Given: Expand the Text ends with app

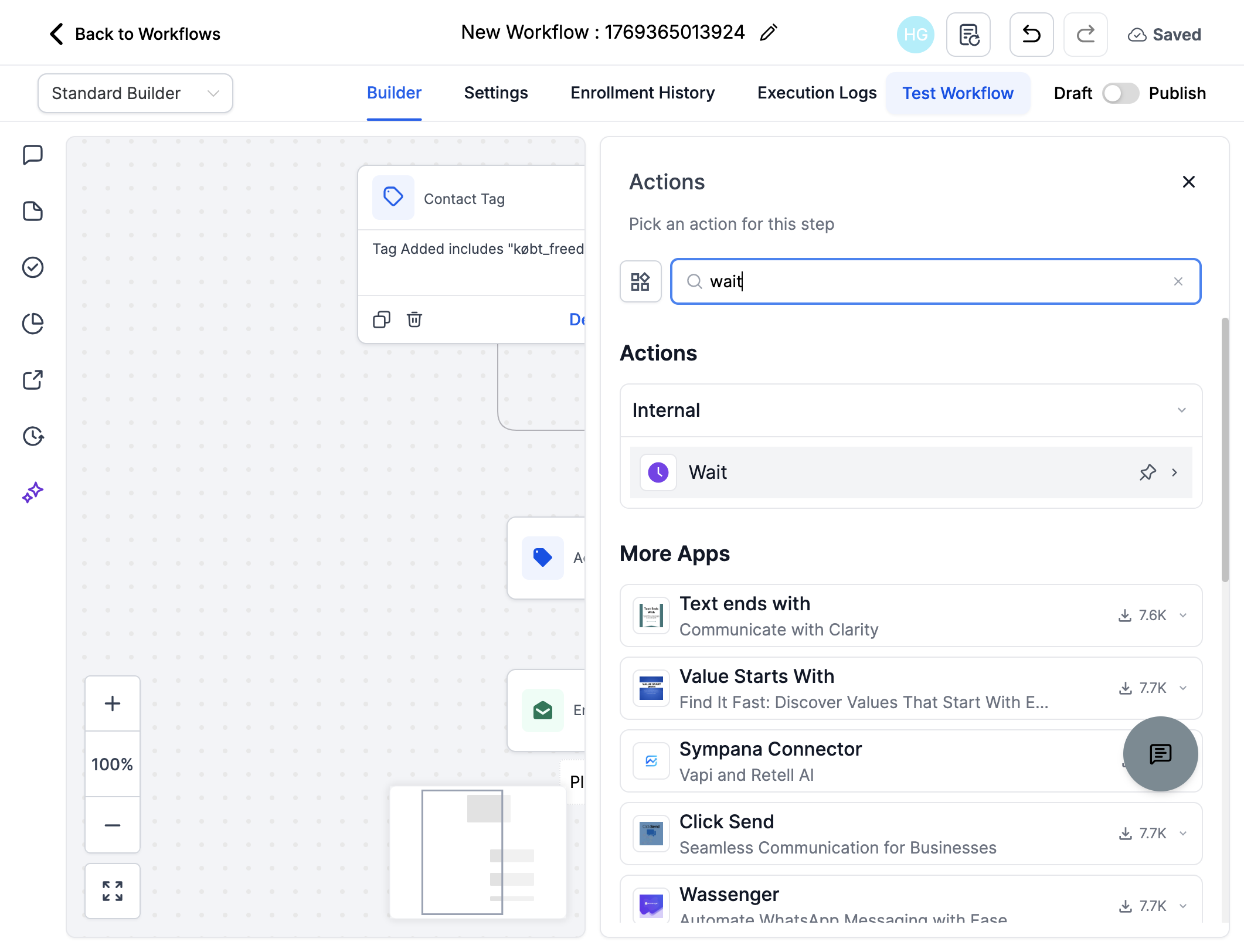Looking at the screenshot, I should pyautogui.click(x=1183, y=616).
